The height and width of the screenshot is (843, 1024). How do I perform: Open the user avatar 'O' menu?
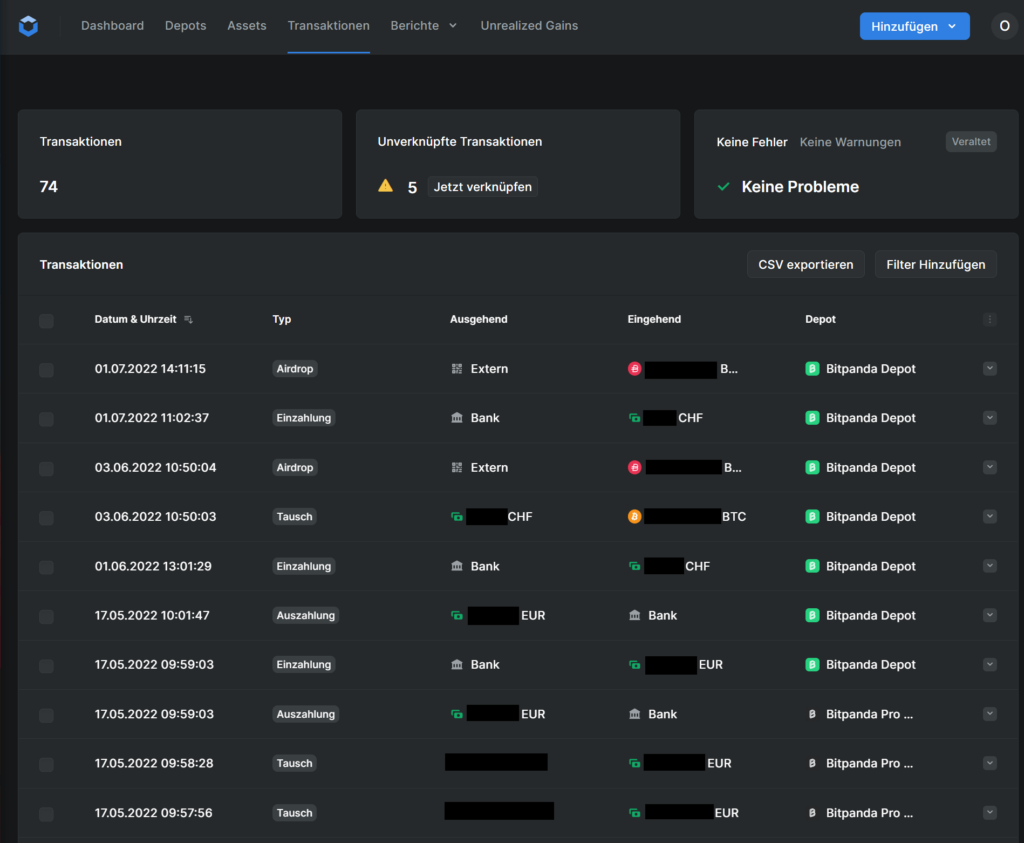click(1004, 26)
